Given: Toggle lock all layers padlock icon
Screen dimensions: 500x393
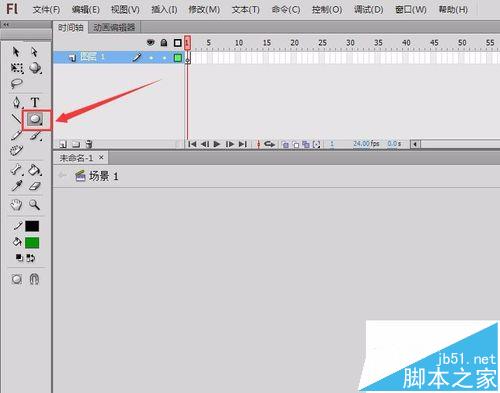Looking at the screenshot, I should click(164, 42).
